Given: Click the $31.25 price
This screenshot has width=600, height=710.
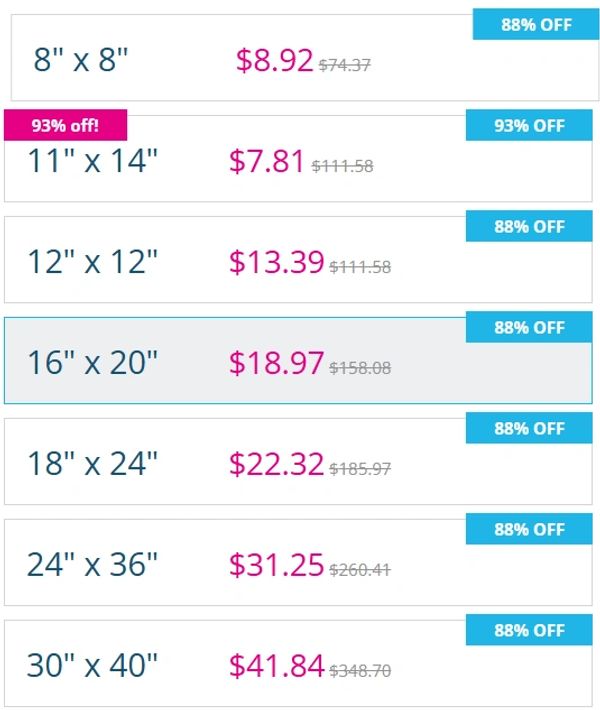Looking at the screenshot, I should click(x=276, y=565).
